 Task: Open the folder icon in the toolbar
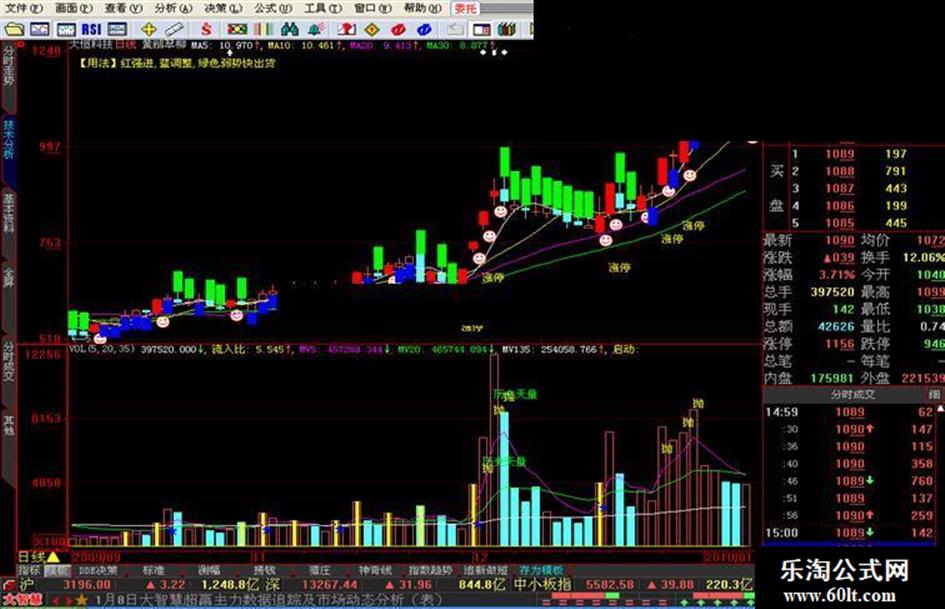[13, 29]
